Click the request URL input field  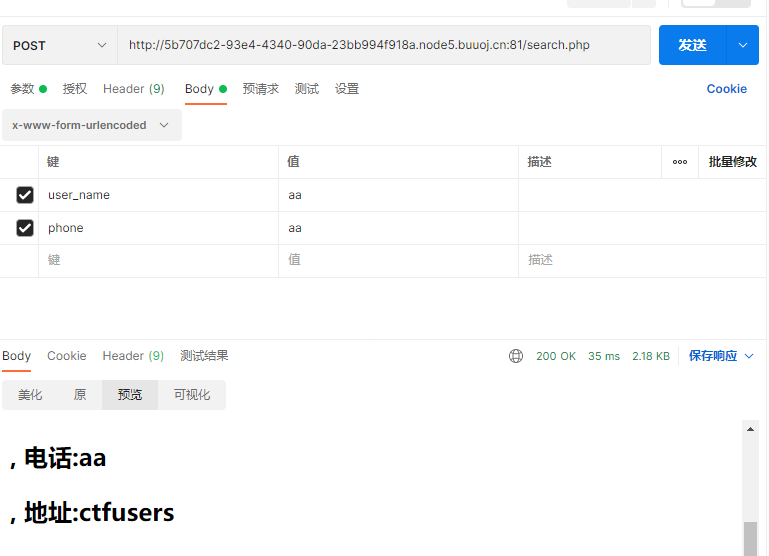tap(384, 45)
